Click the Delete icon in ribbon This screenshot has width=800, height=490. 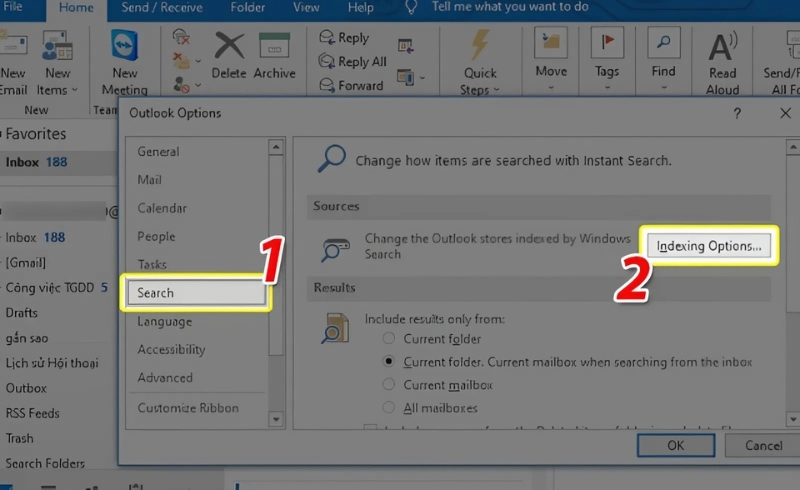tap(229, 46)
